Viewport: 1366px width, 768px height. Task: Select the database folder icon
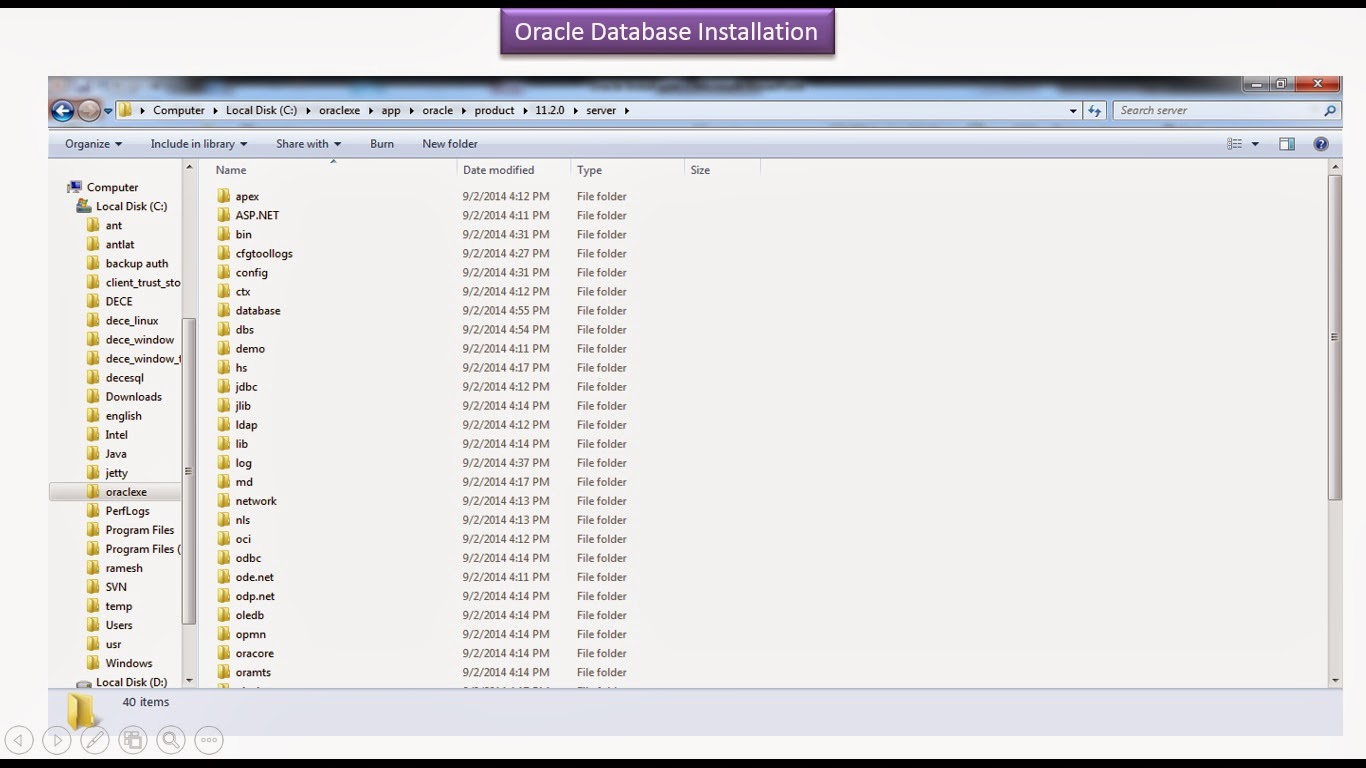224,310
